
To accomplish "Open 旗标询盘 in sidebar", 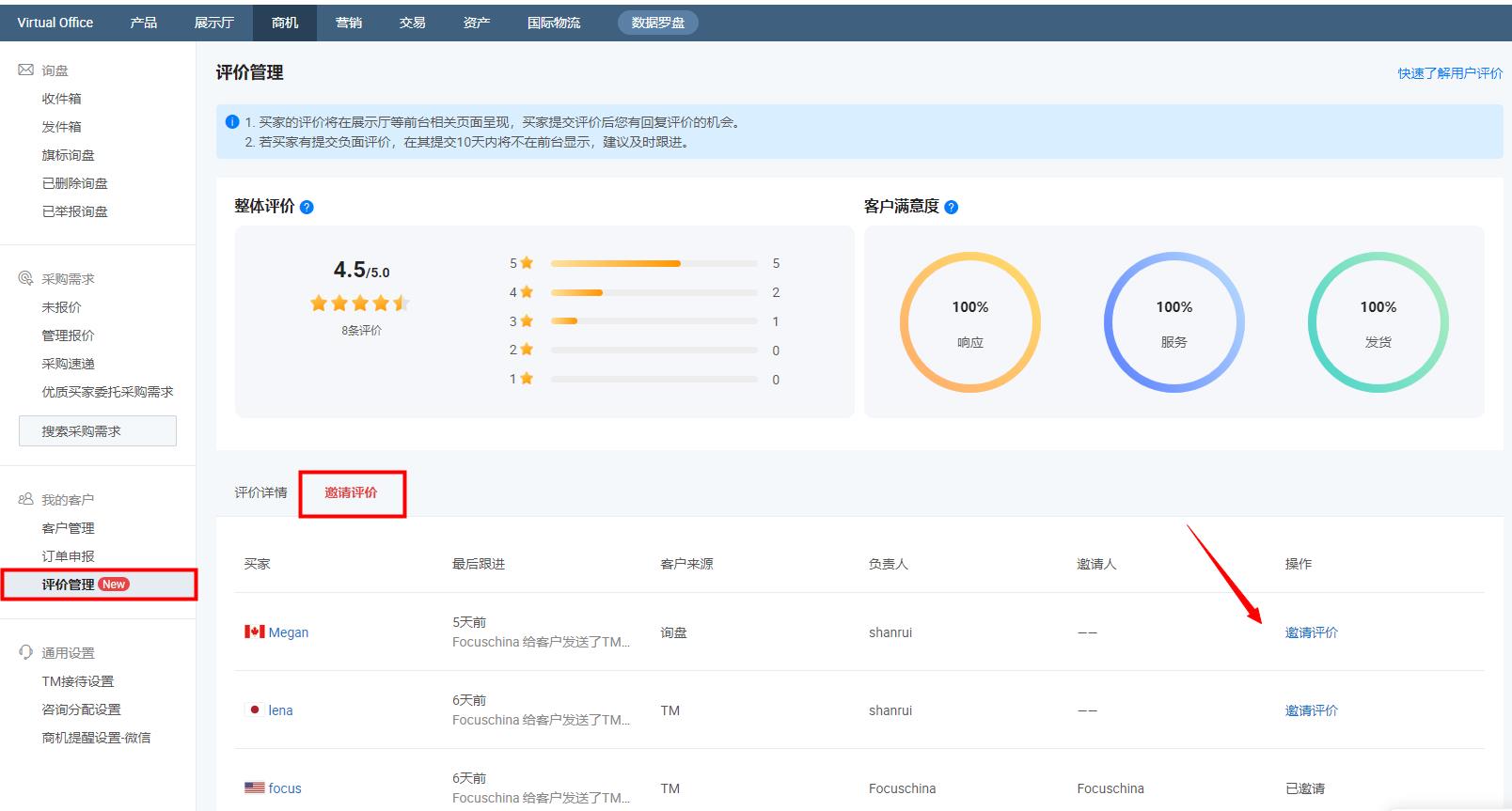I will click(68, 155).
